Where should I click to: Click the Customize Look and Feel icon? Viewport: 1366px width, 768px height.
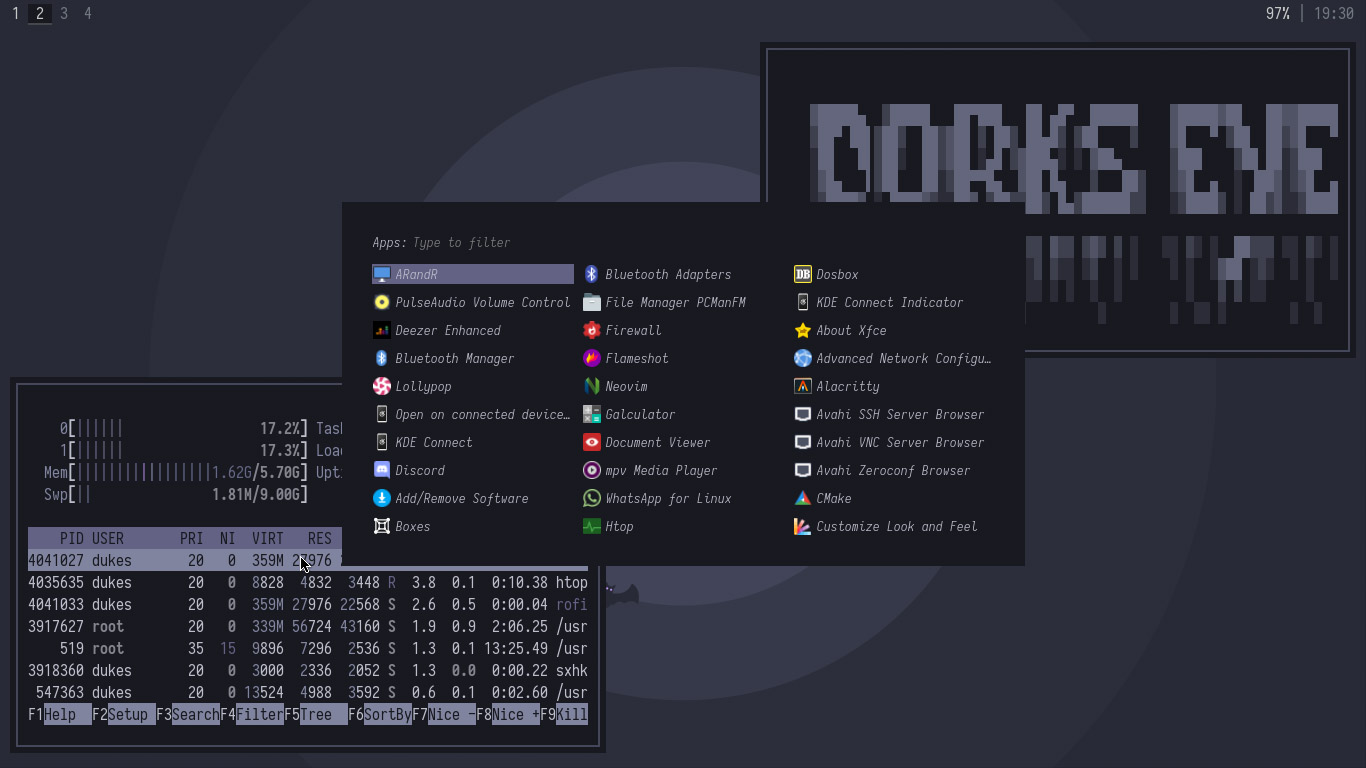pos(802,526)
